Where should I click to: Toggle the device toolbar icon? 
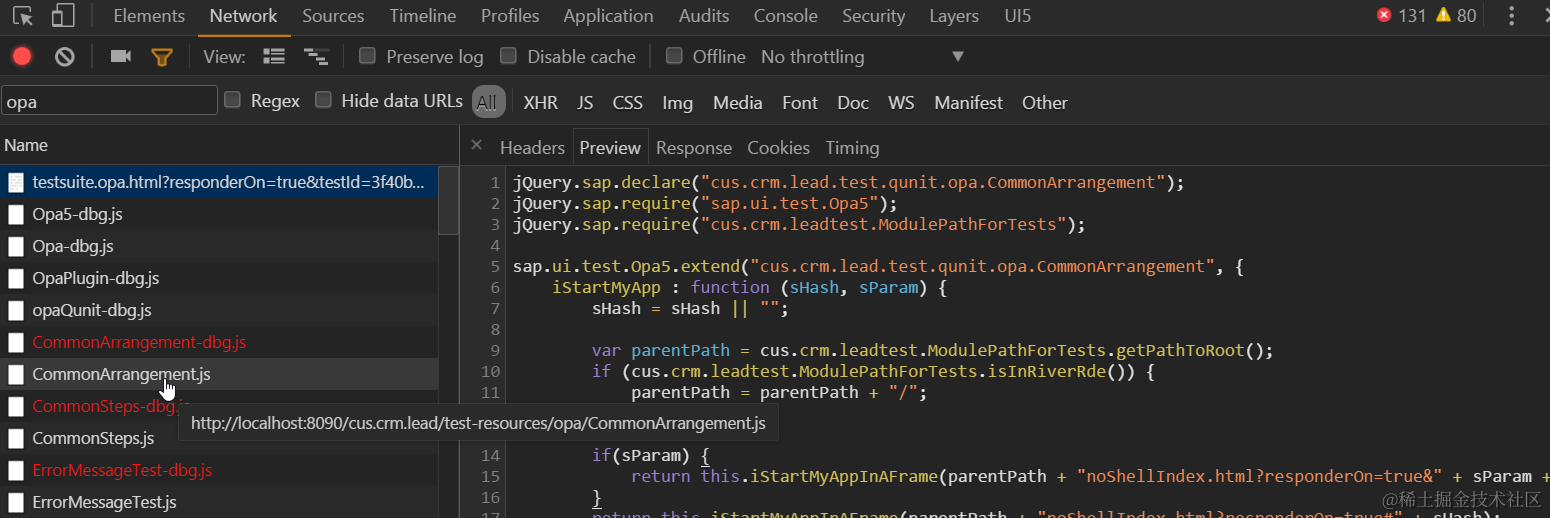63,16
